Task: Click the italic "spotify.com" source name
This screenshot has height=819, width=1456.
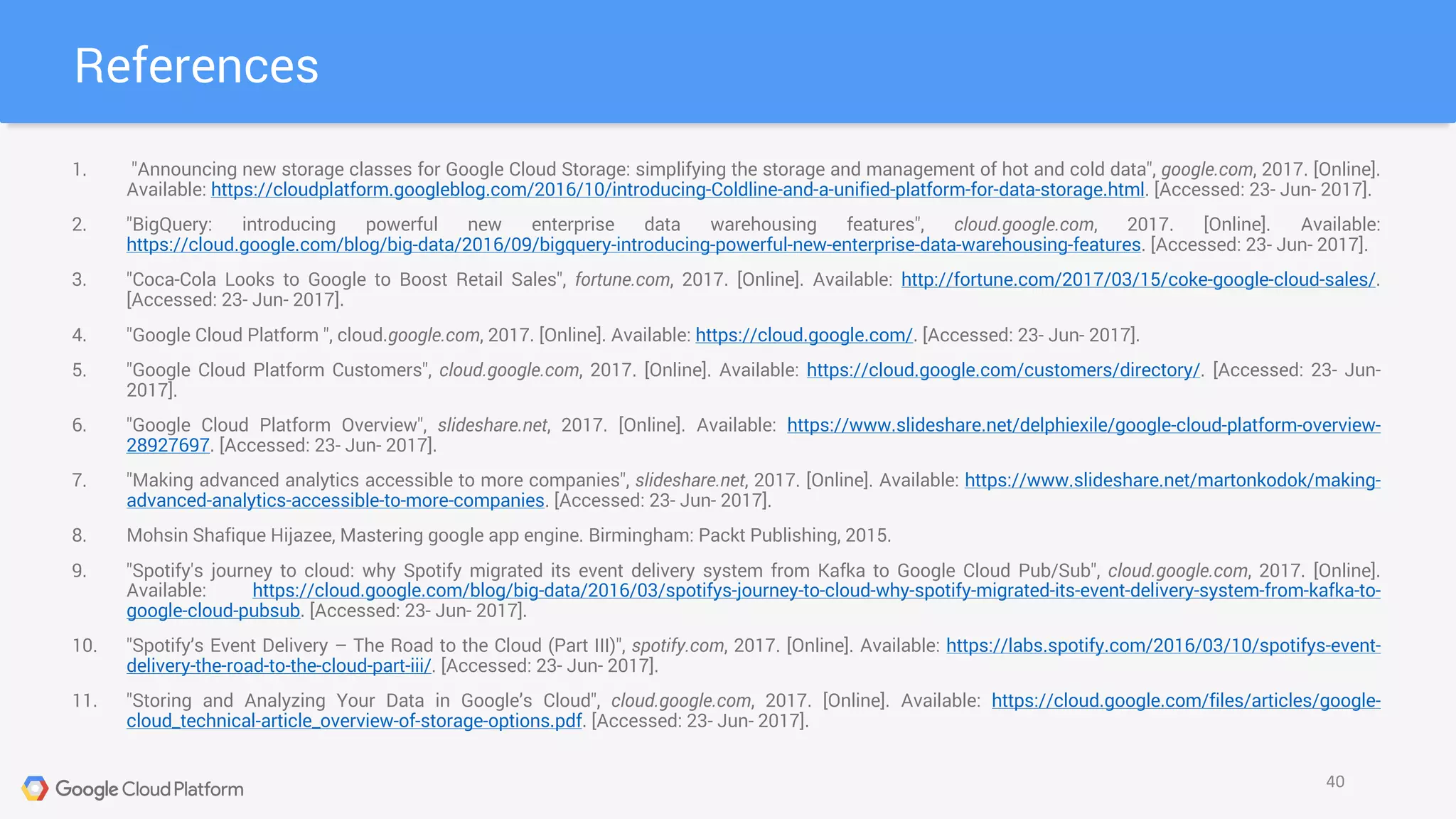Action: coord(678,646)
